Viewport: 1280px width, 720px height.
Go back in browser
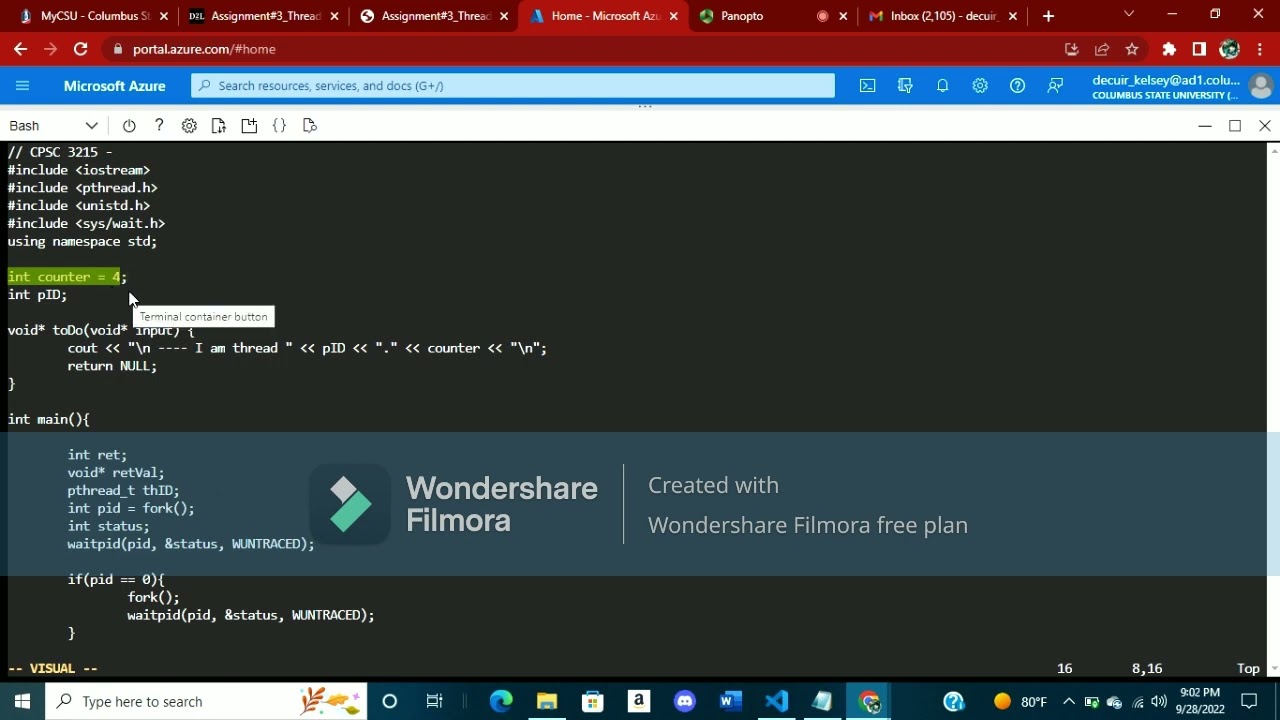[20, 49]
